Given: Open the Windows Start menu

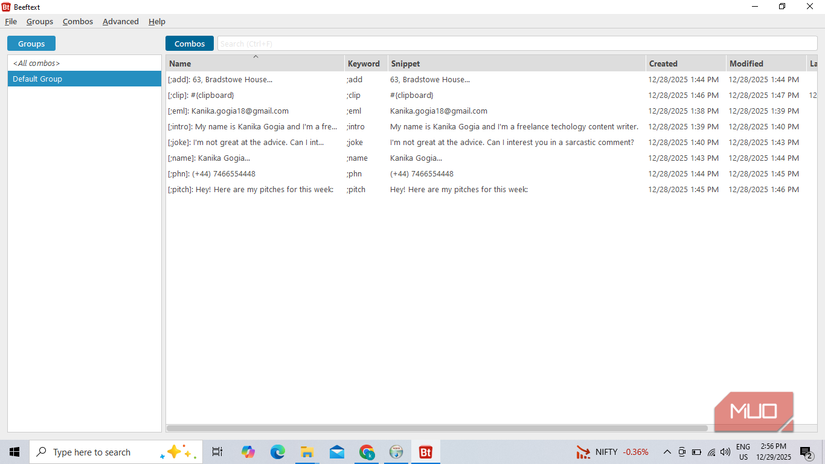Looking at the screenshot, I should click(x=14, y=452).
